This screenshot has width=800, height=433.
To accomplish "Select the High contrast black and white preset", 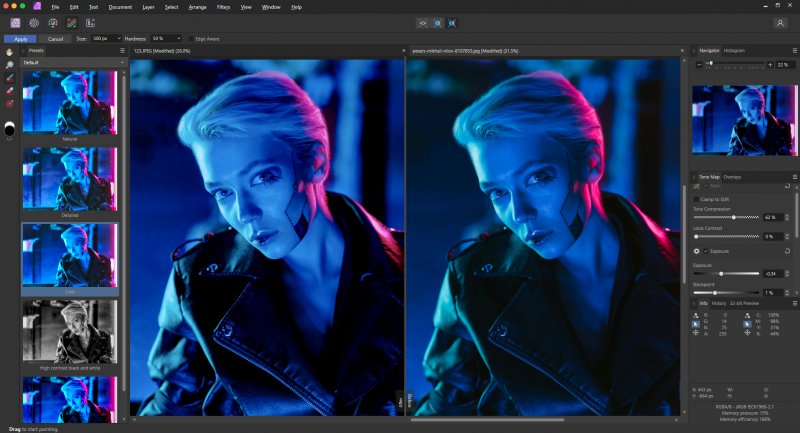I will [x=70, y=332].
